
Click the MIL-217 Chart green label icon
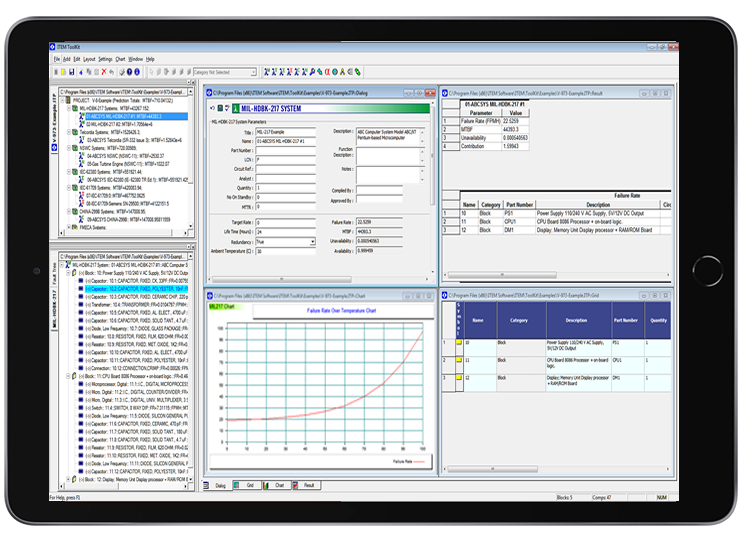pyautogui.click(x=222, y=306)
